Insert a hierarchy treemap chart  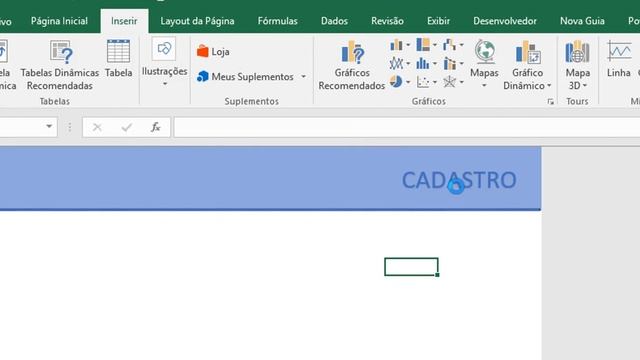click(423, 44)
